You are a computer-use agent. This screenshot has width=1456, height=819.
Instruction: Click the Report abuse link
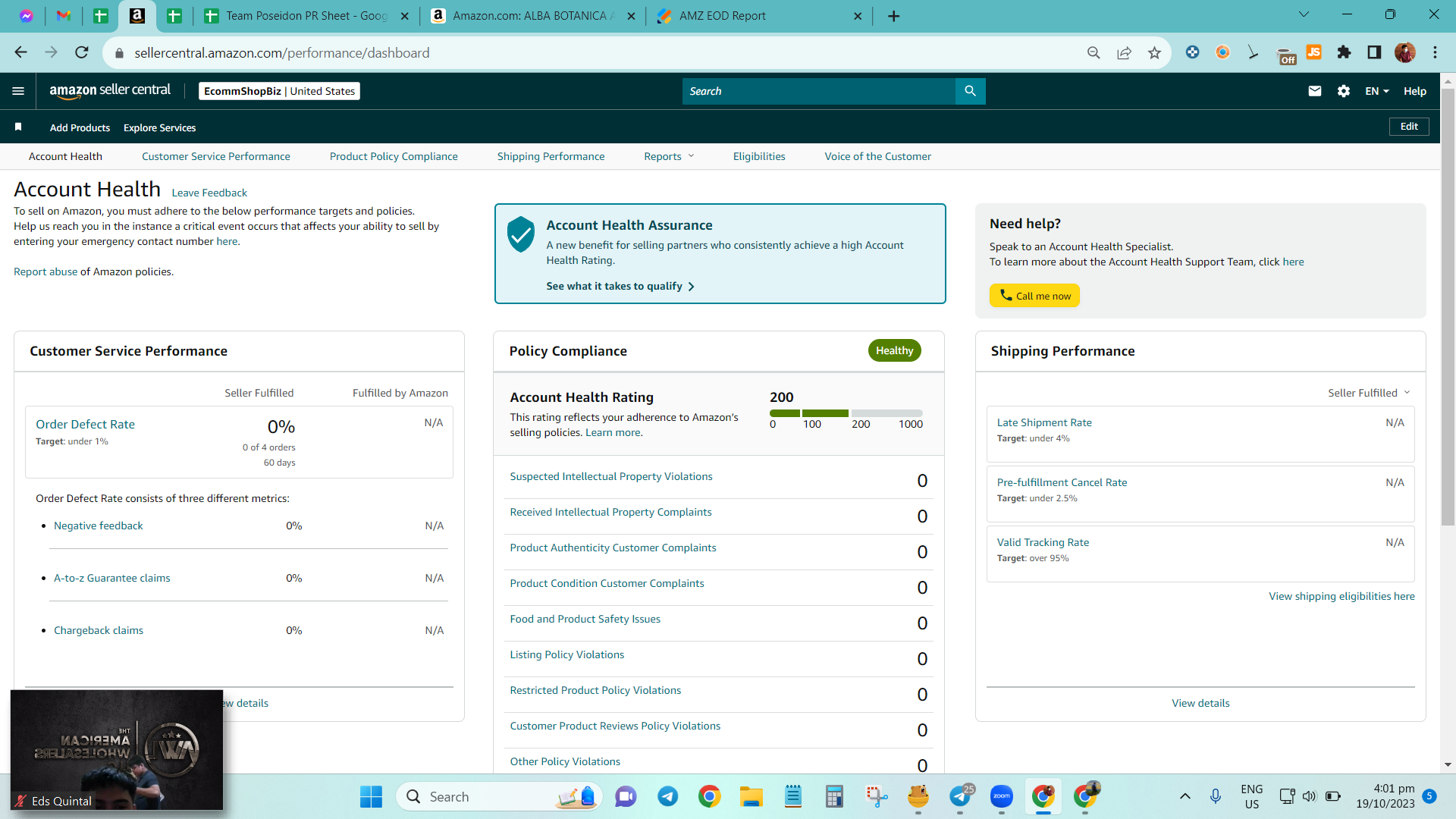coord(45,271)
